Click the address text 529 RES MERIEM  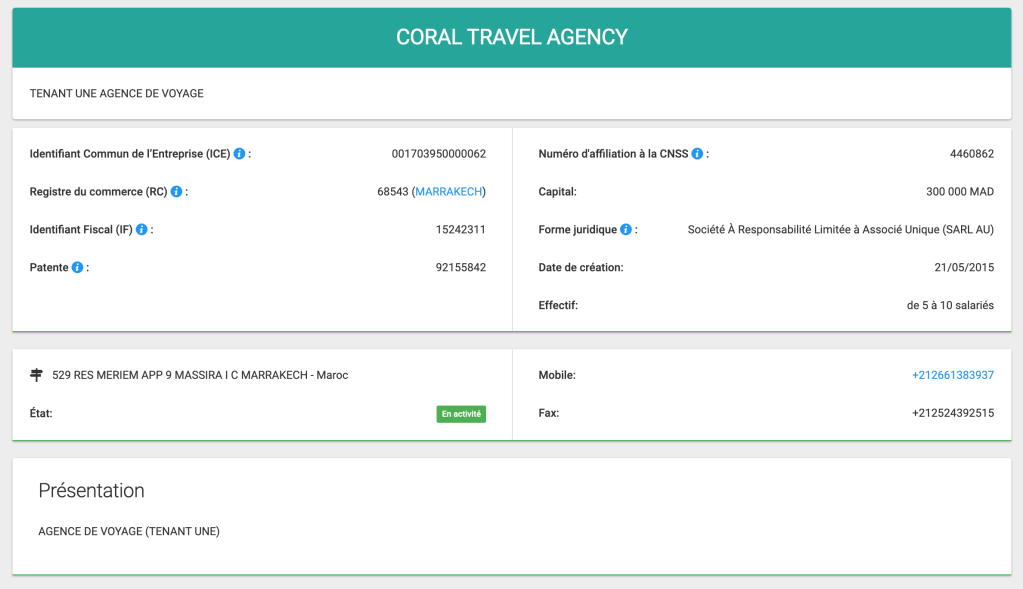click(x=200, y=375)
